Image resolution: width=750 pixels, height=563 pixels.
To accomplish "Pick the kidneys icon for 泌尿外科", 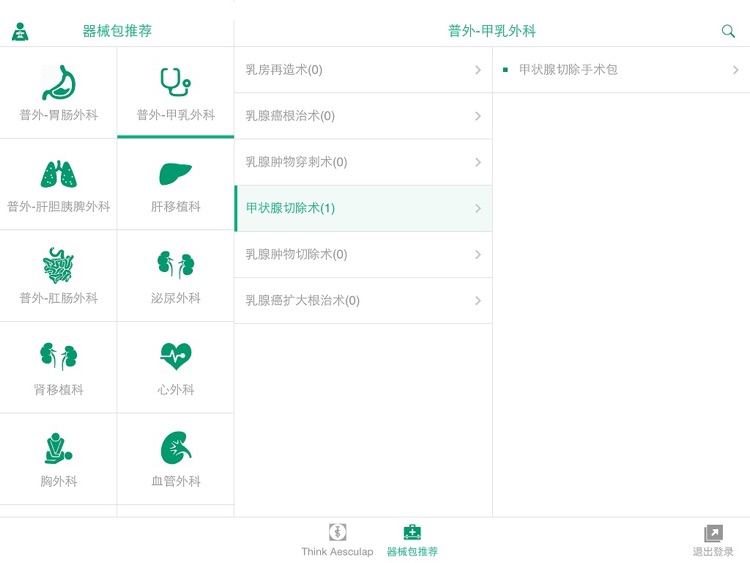I will (x=176, y=265).
